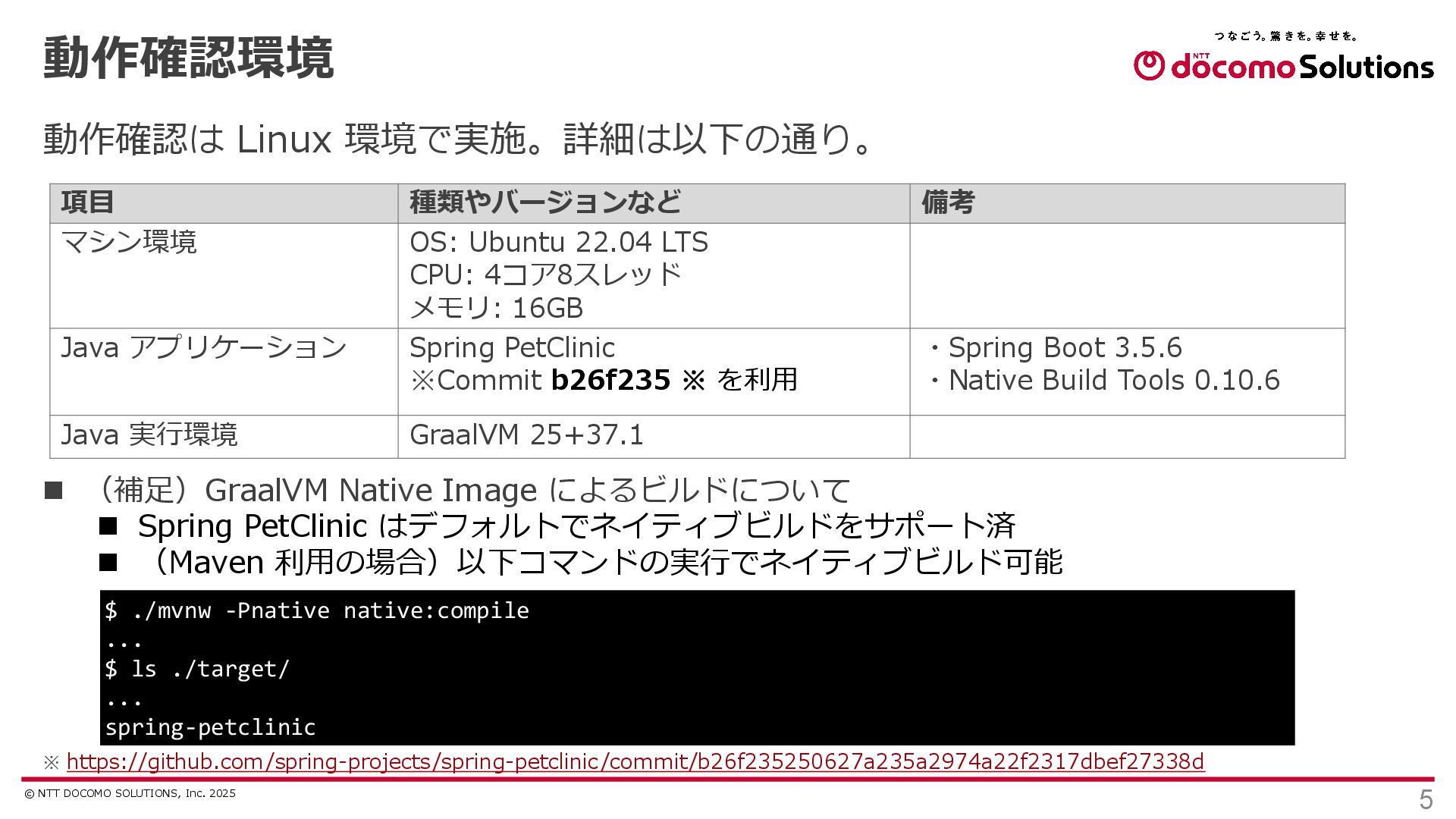1456x819 pixels.
Task: Click the mvnw native:compile command line
Action: click(317, 610)
